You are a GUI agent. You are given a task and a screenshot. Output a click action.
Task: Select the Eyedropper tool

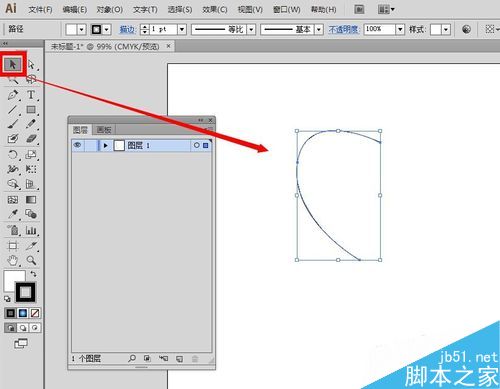click(13, 214)
